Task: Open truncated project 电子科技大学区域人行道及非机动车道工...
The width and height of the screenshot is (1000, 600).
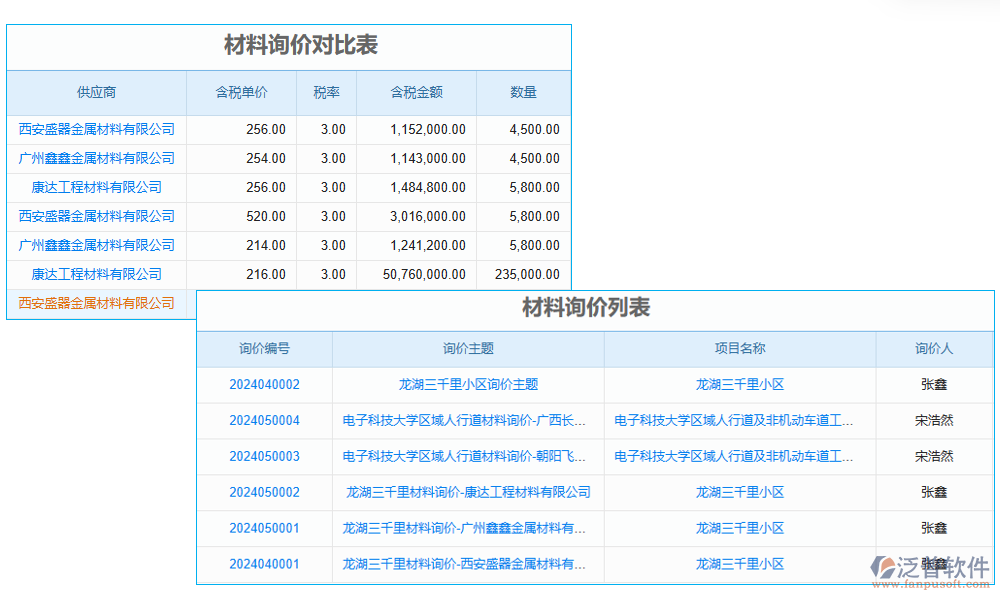Action: (x=735, y=420)
